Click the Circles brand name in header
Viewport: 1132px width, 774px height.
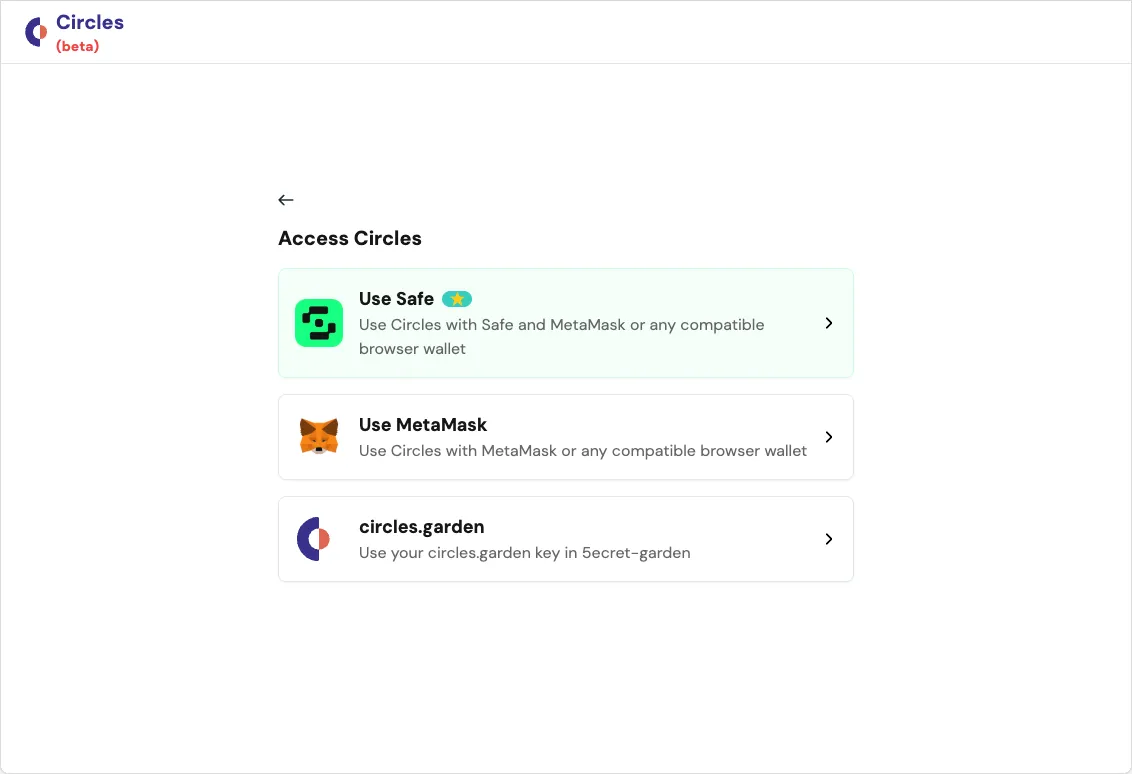click(90, 22)
